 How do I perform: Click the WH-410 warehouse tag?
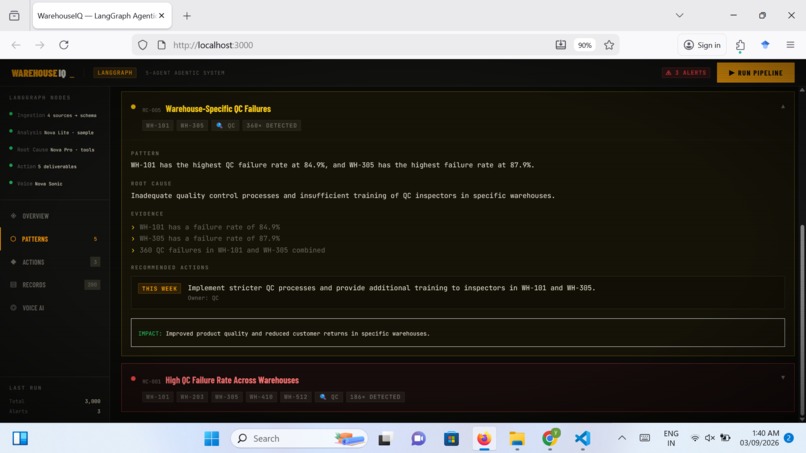[x=261, y=397]
